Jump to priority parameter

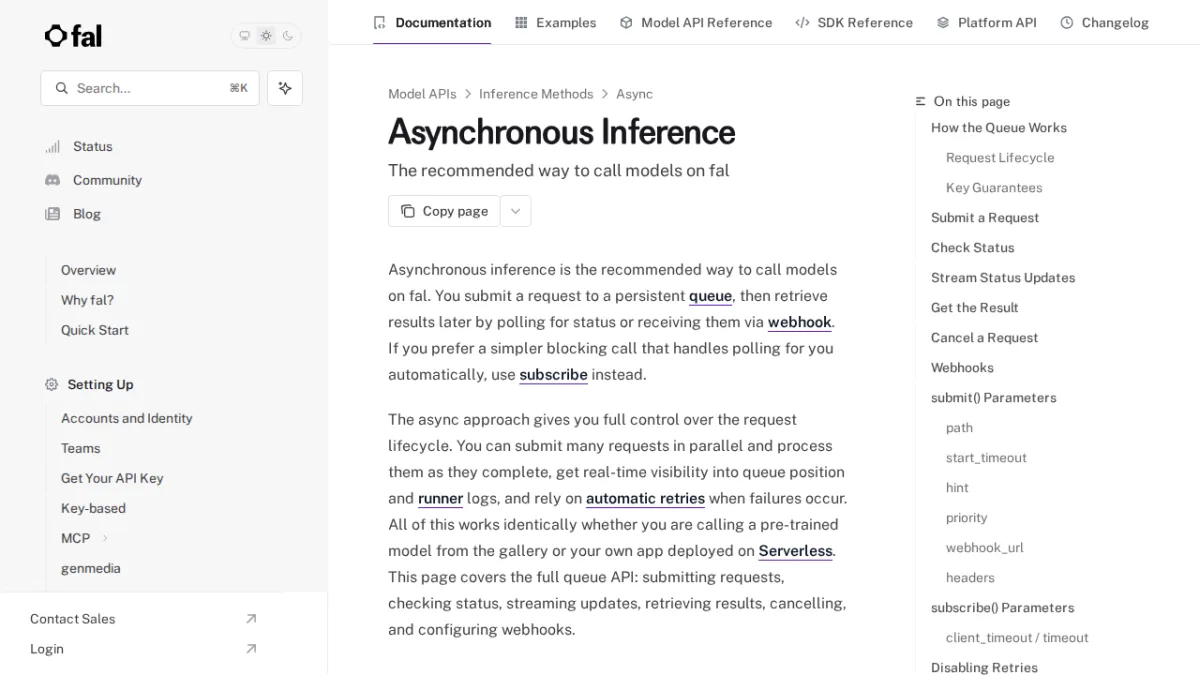tap(966, 518)
